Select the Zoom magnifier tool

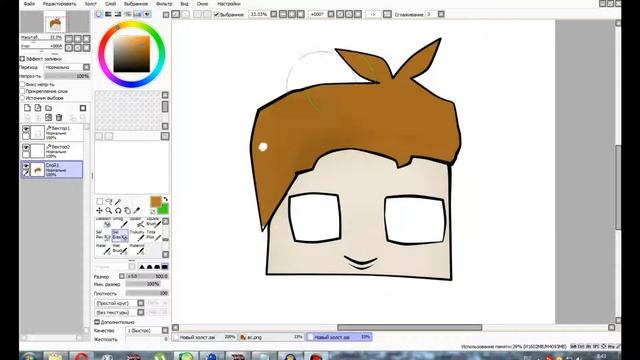tap(109, 211)
